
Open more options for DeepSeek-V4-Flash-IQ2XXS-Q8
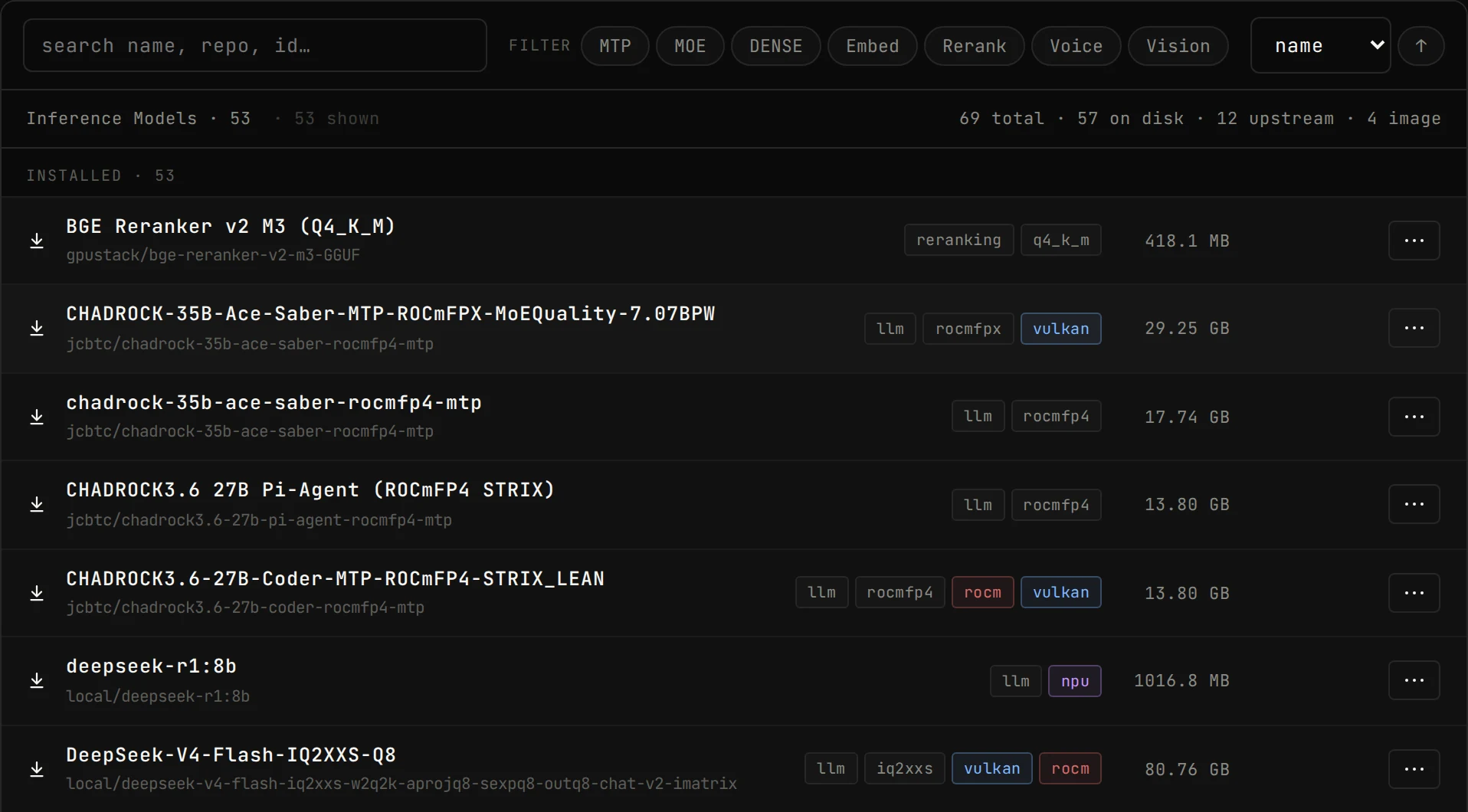point(1414,769)
